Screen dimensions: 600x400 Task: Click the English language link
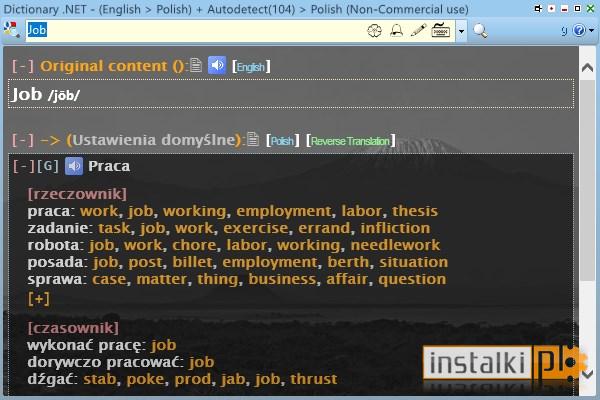tap(251, 67)
